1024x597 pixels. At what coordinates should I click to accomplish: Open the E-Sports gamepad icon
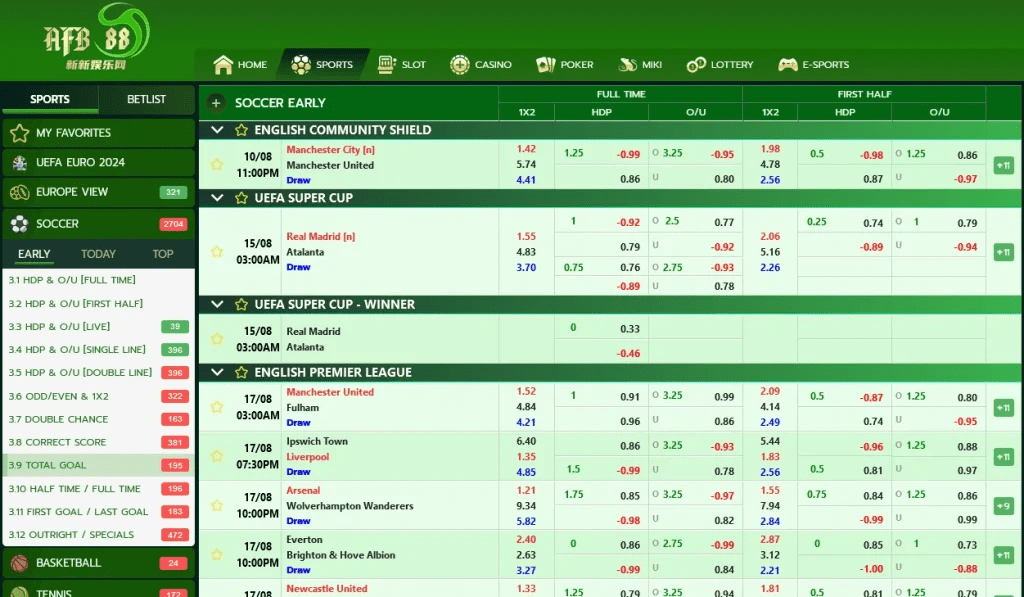pyautogui.click(x=788, y=65)
